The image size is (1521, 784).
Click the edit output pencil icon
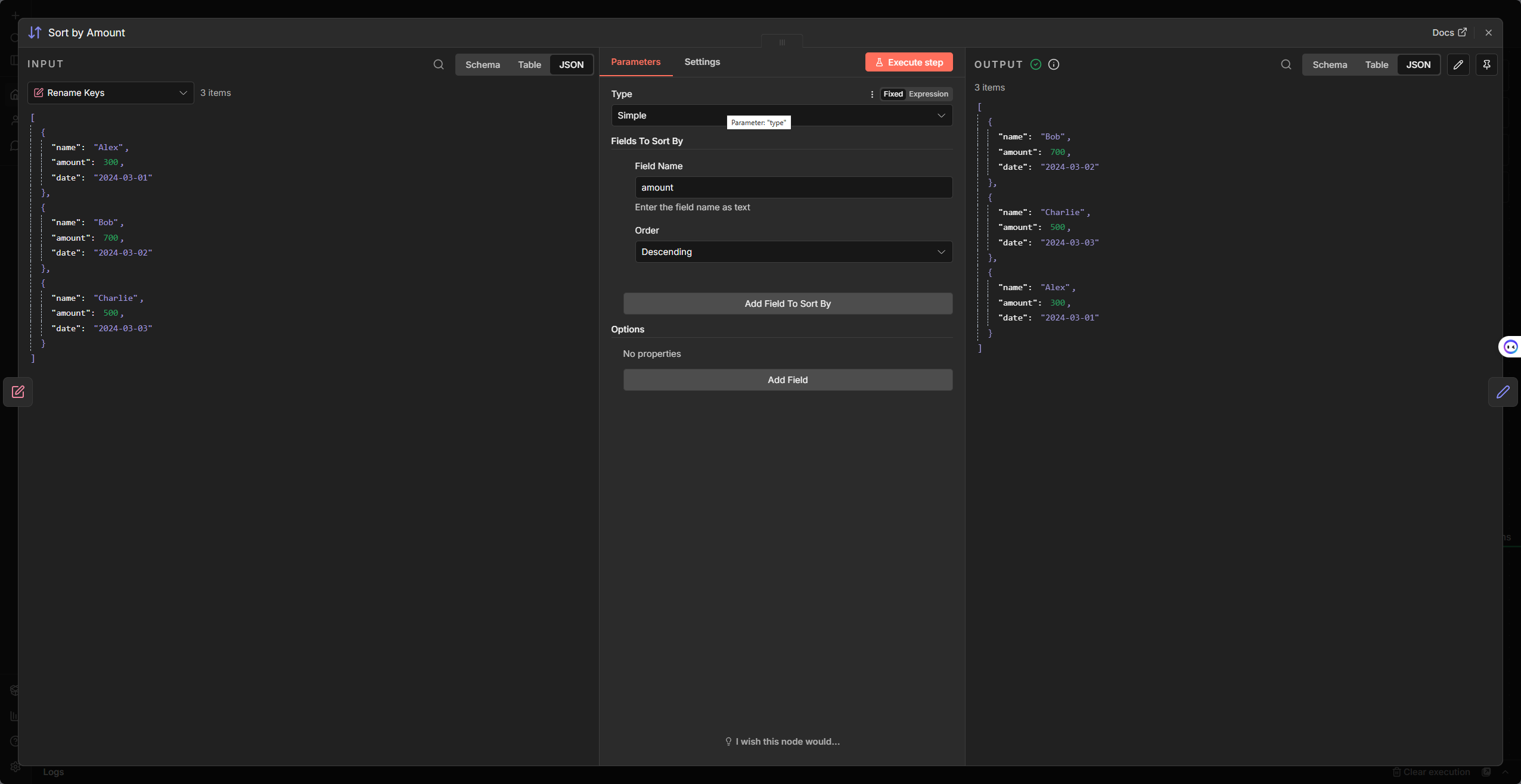(1458, 64)
